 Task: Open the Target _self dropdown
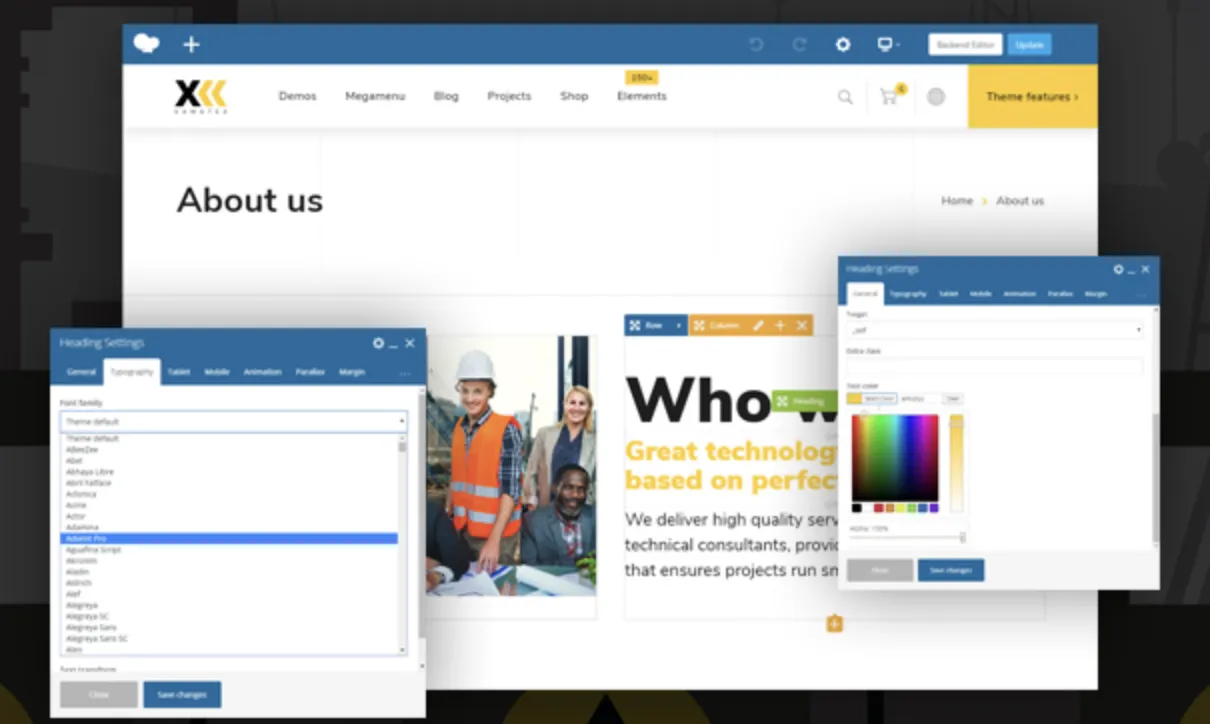click(995, 329)
